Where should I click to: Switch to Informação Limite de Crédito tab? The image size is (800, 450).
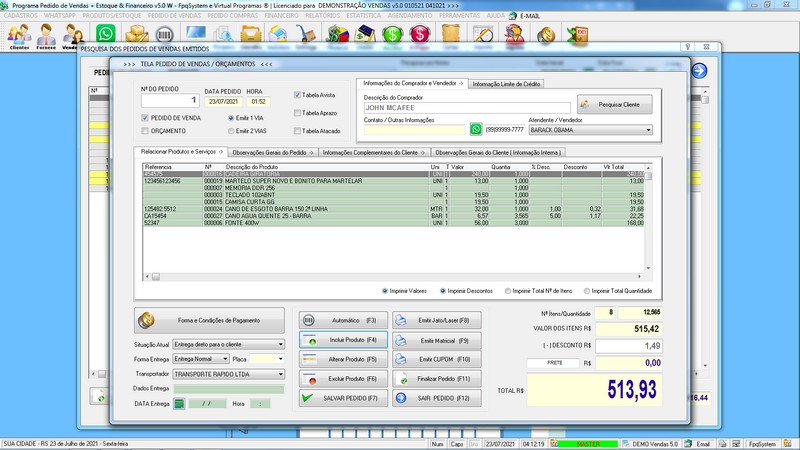click(x=506, y=84)
